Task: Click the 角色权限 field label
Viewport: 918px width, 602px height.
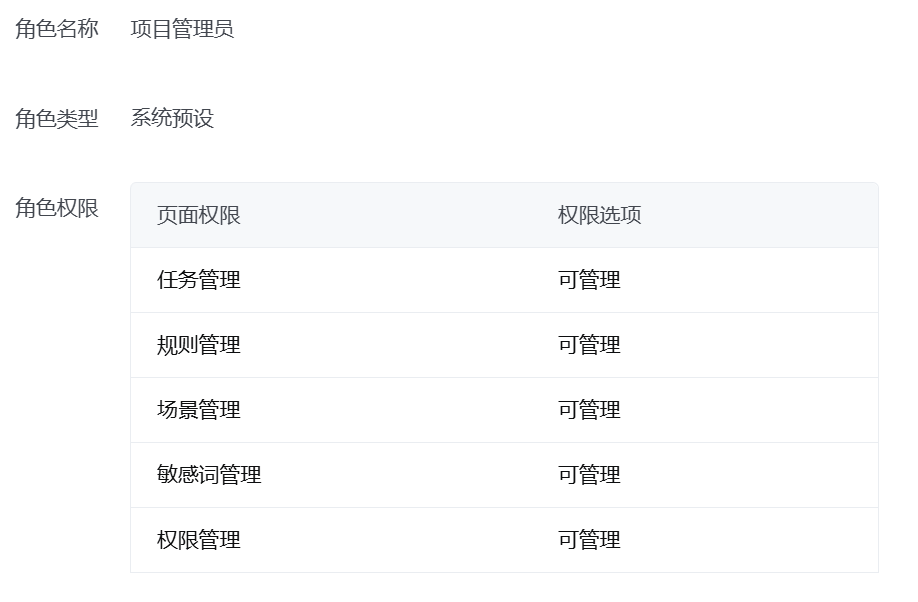Action: pyautogui.click(x=57, y=209)
